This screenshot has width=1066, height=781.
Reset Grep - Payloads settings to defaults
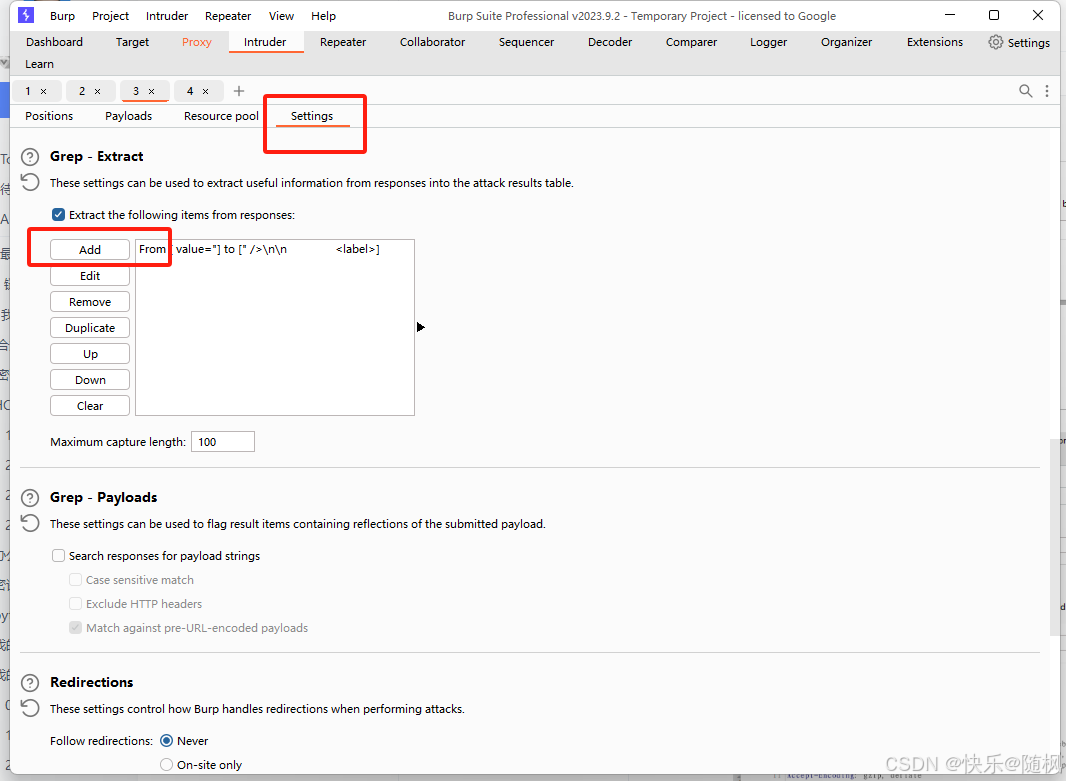tap(30, 523)
